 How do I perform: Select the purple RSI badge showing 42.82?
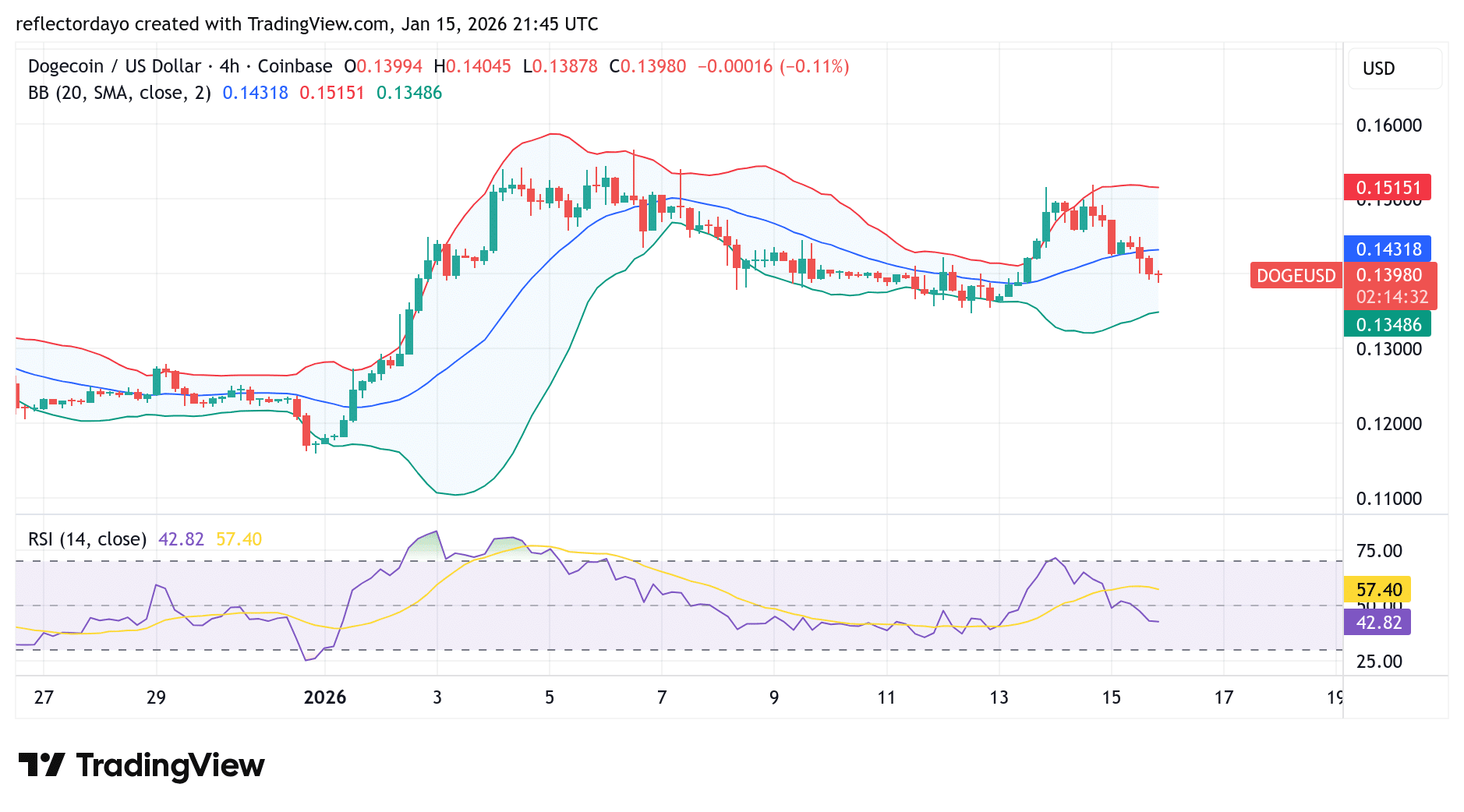[1377, 622]
